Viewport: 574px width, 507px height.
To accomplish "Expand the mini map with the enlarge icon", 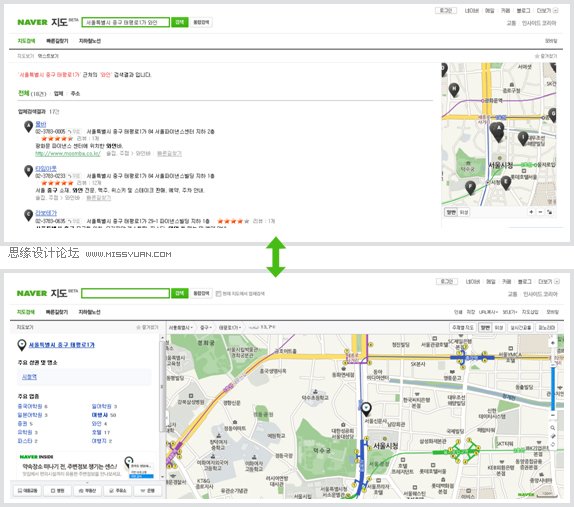I will 549,212.
